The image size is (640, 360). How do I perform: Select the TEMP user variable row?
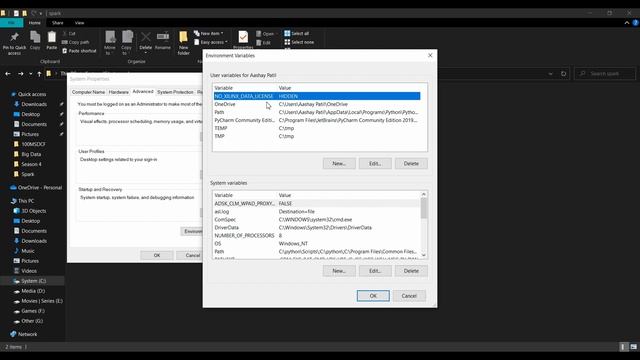(x=317, y=128)
